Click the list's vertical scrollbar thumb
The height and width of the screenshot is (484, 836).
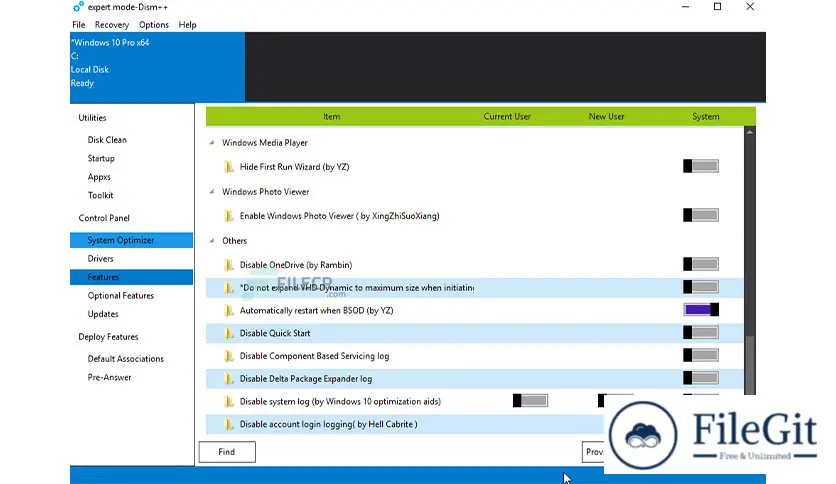750,365
